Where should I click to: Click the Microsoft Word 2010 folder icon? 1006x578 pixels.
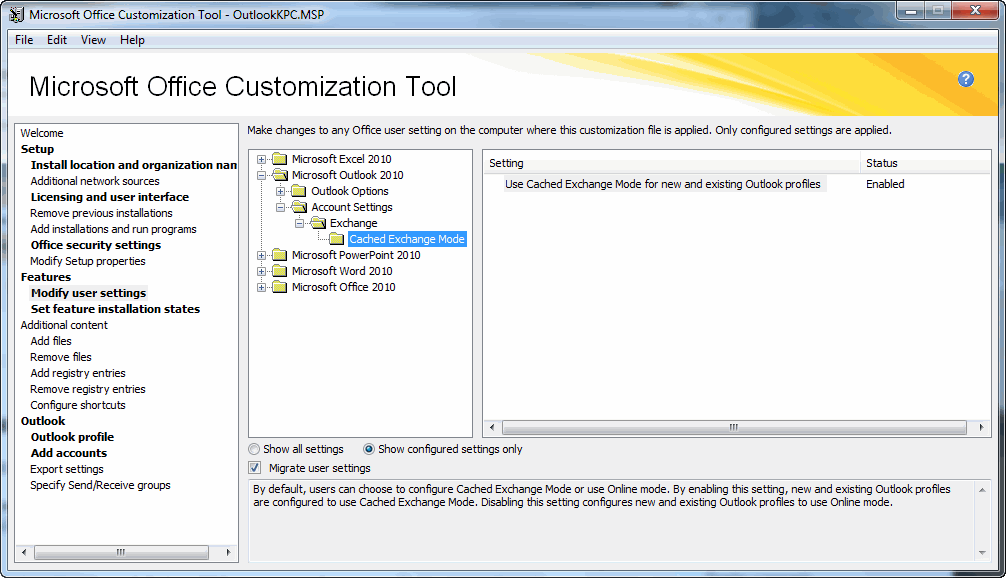click(280, 271)
